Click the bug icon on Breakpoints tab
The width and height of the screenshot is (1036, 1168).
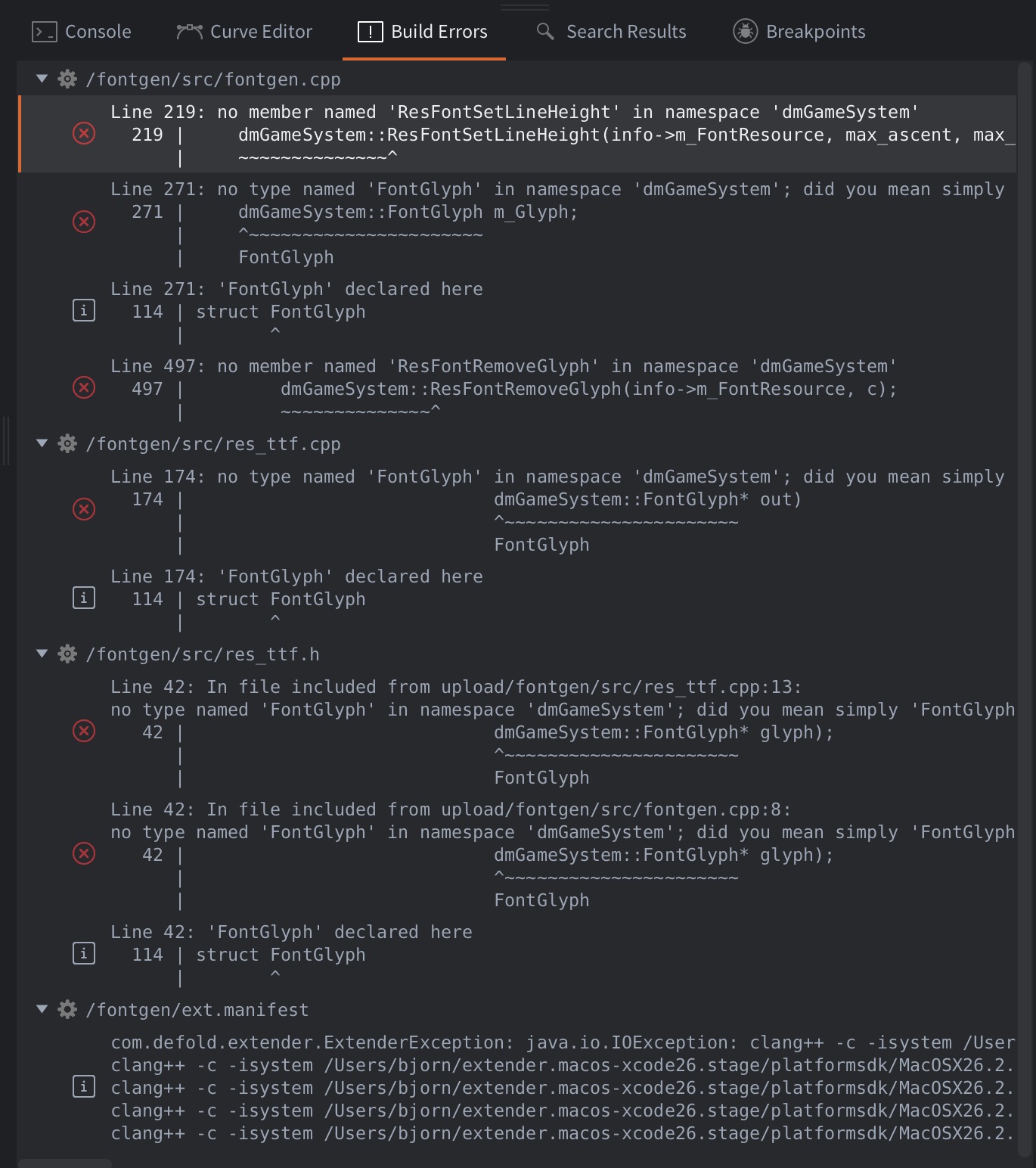click(x=745, y=32)
